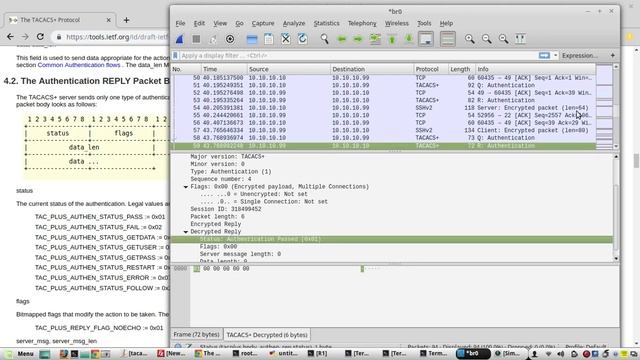
Task: Switch to the Frame (72 bytes) tab
Action: point(196,335)
